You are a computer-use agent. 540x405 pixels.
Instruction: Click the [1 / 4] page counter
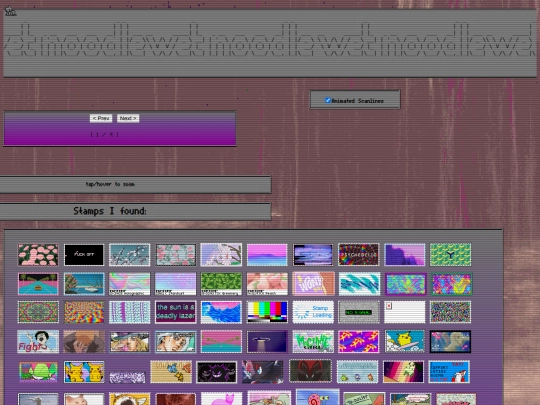coord(104,134)
